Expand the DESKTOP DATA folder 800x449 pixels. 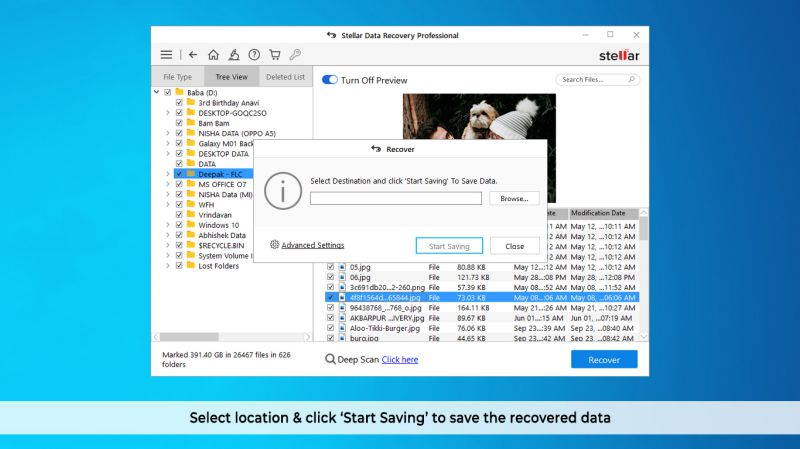(x=168, y=154)
